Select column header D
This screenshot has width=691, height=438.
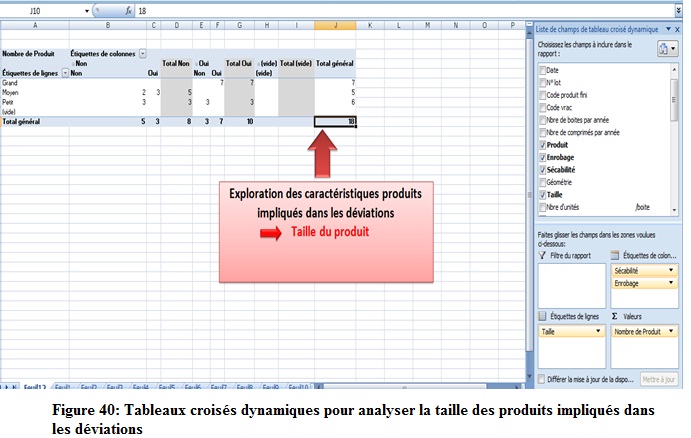177,26
